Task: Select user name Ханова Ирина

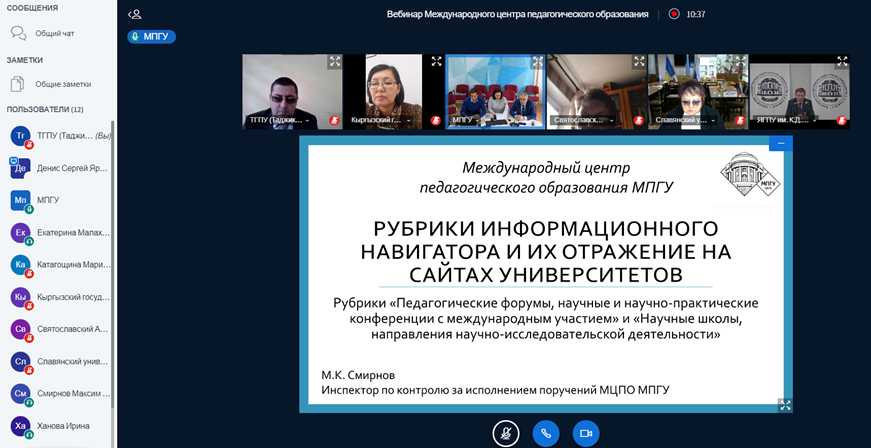Action: 63,425
